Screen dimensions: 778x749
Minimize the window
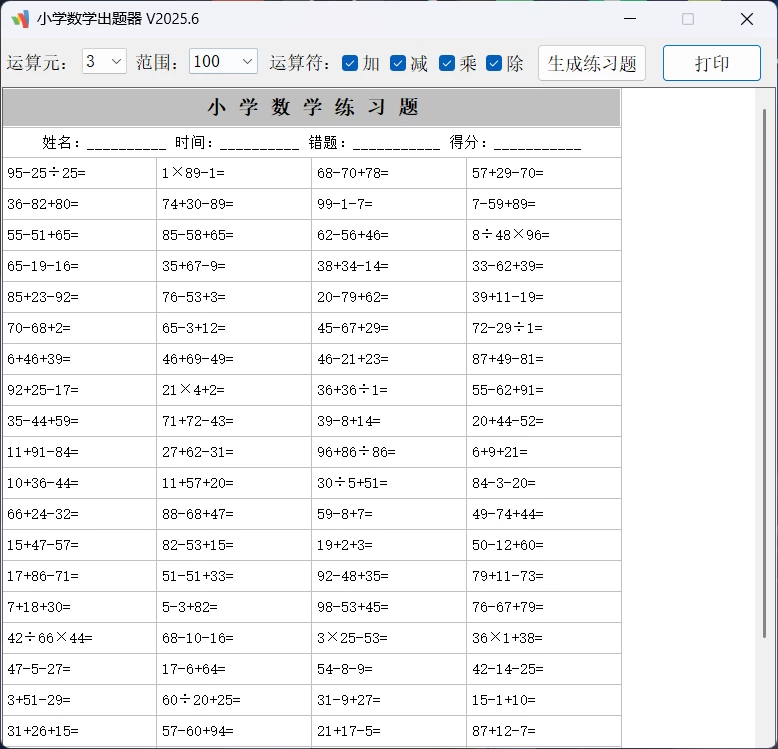(x=630, y=19)
